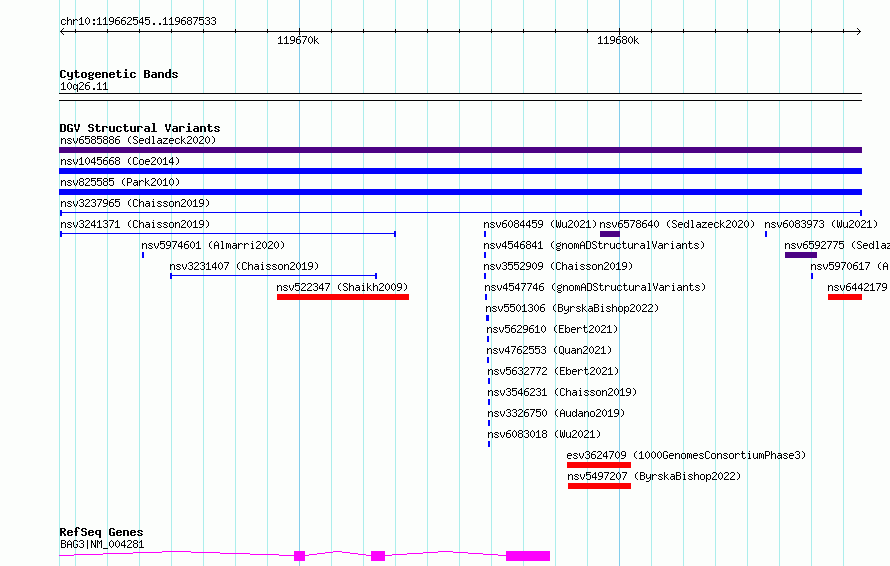Click the blue bar under nsv1045668

coord(460,171)
